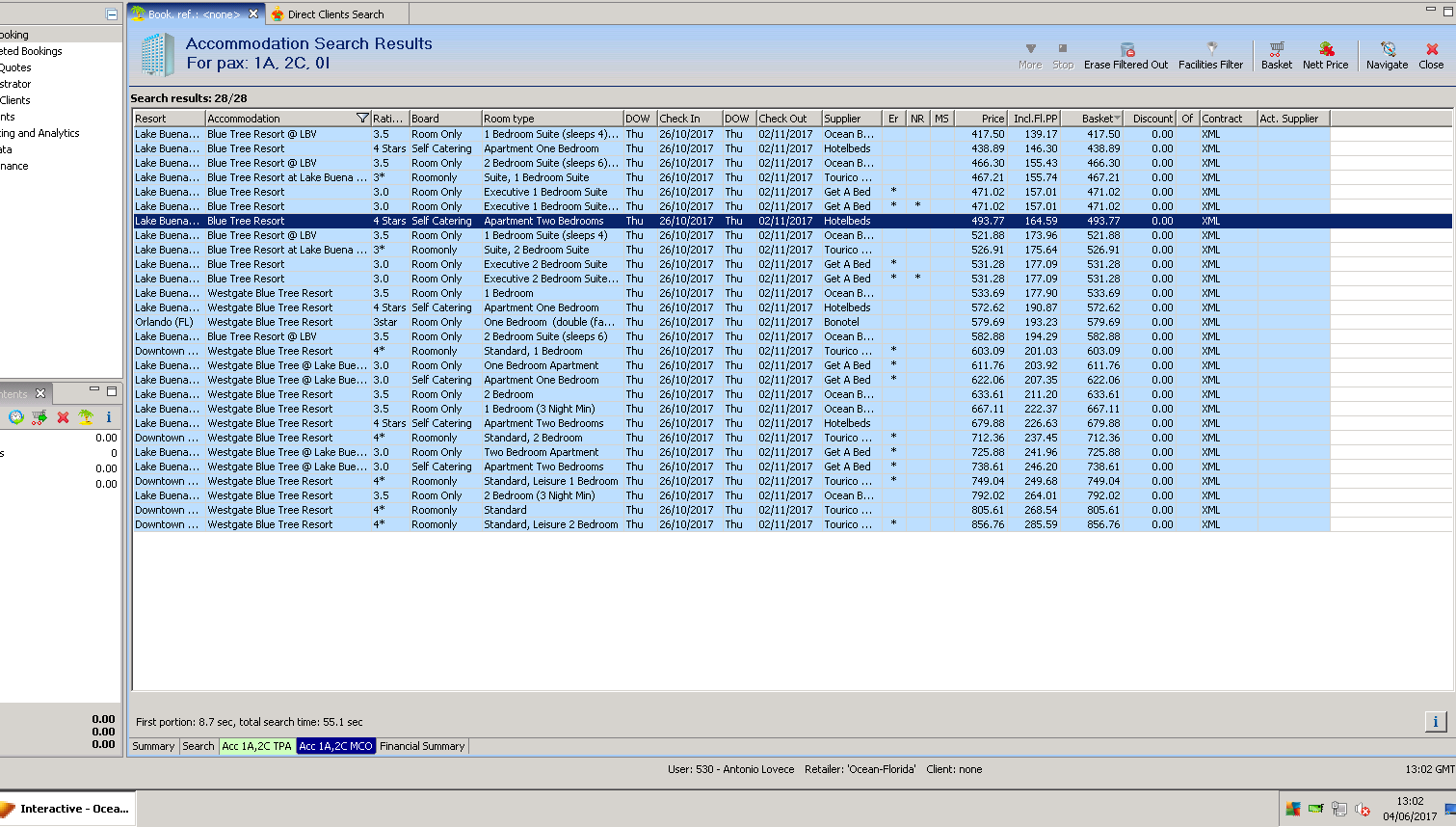Select the Completed Bookings navigation item
1456x827 pixels.
32,51
